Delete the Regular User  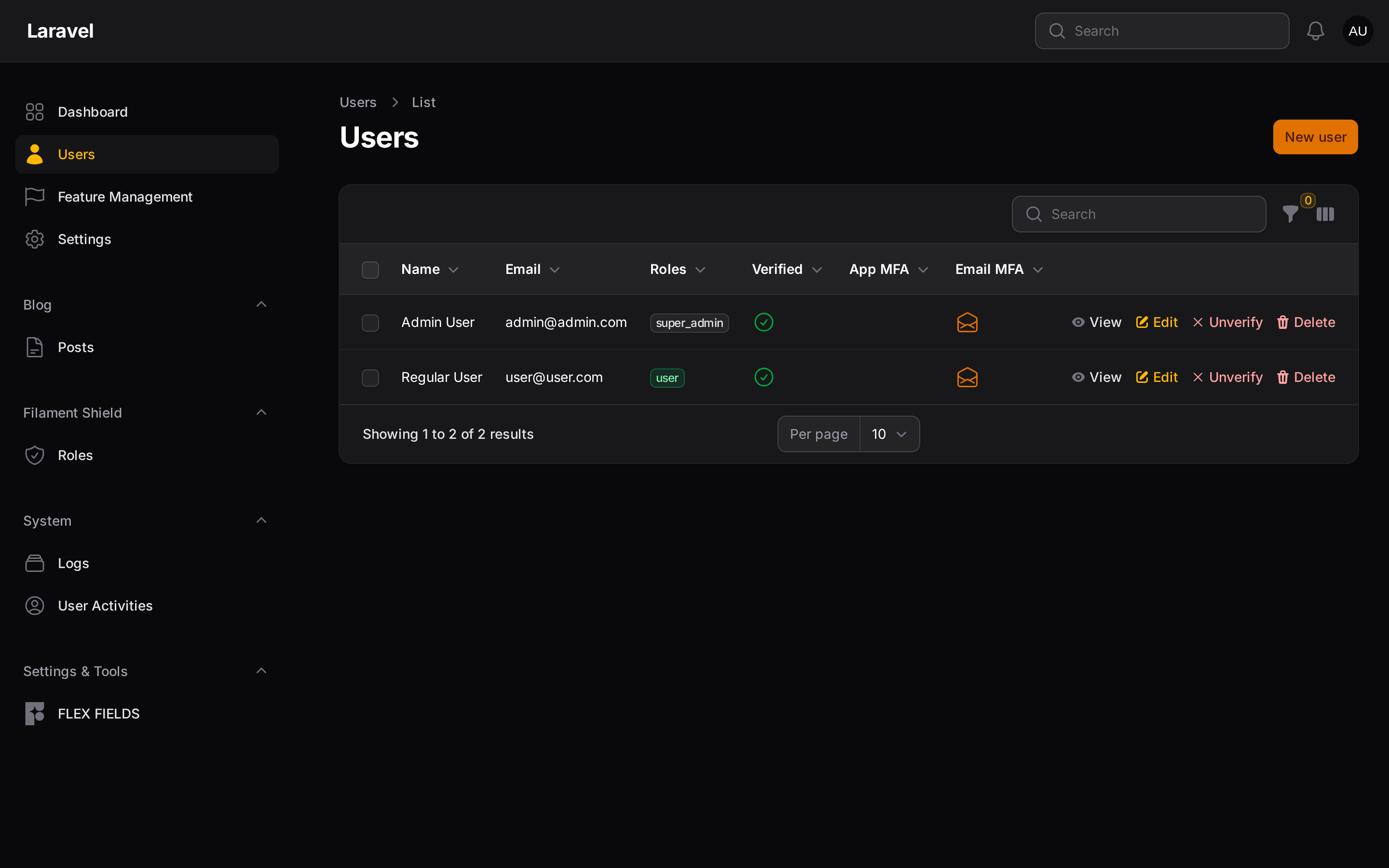(1306, 377)
